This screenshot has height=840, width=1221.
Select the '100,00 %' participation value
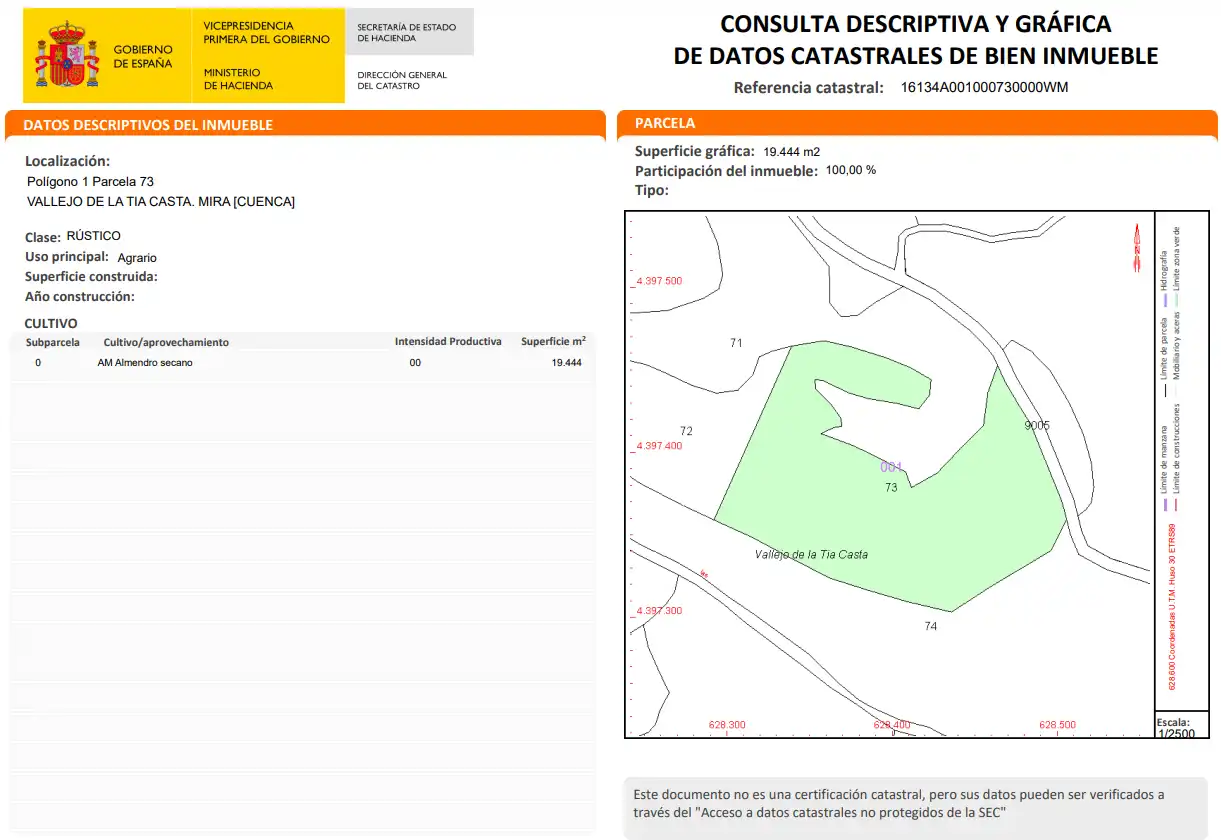point(850,170)
